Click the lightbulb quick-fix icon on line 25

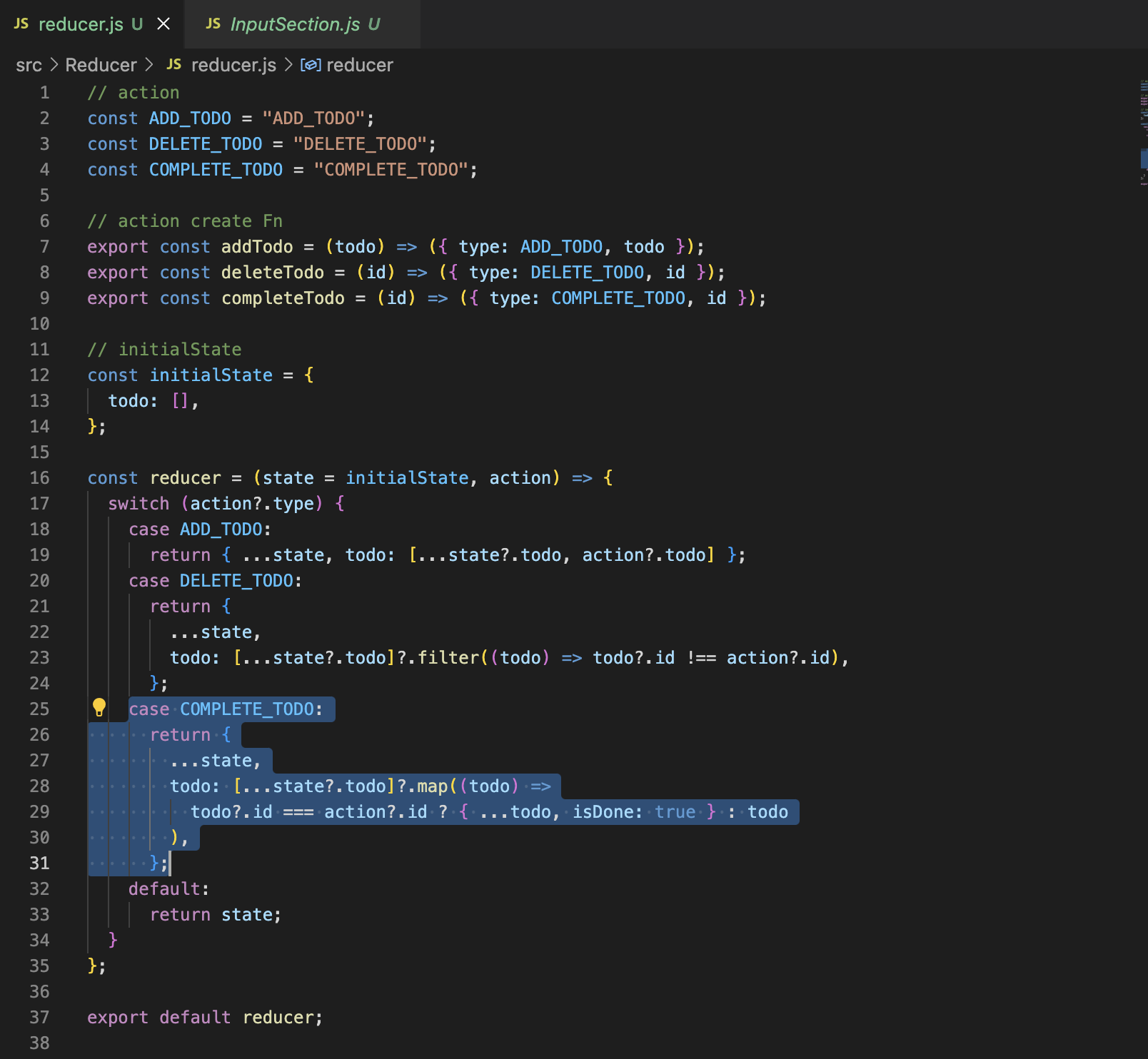pyautogui.click(x=99, y=708)
